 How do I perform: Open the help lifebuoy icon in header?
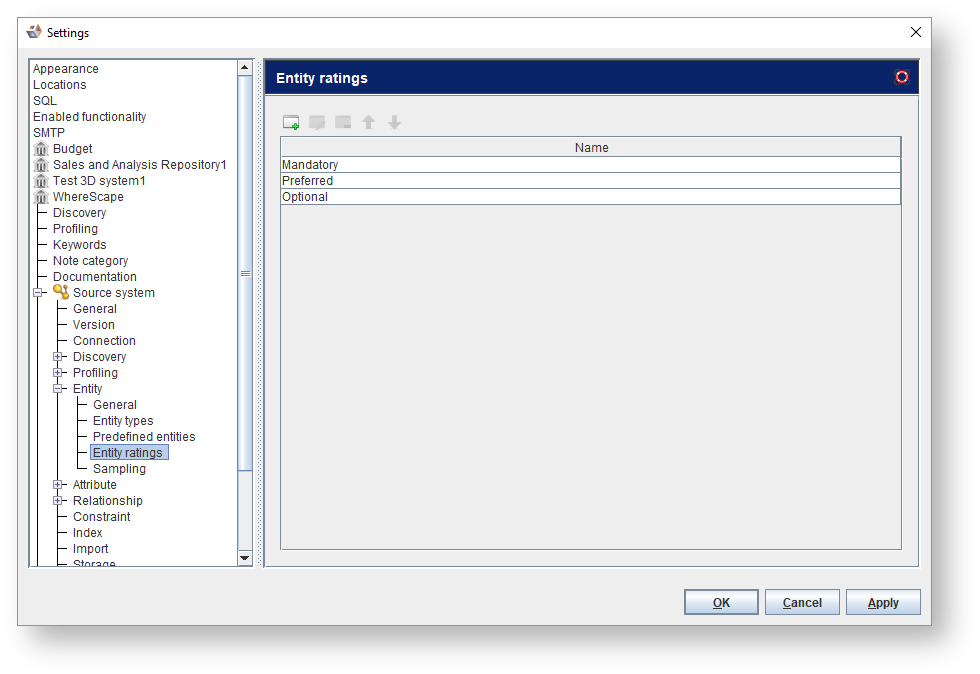(x=902, y=77)
